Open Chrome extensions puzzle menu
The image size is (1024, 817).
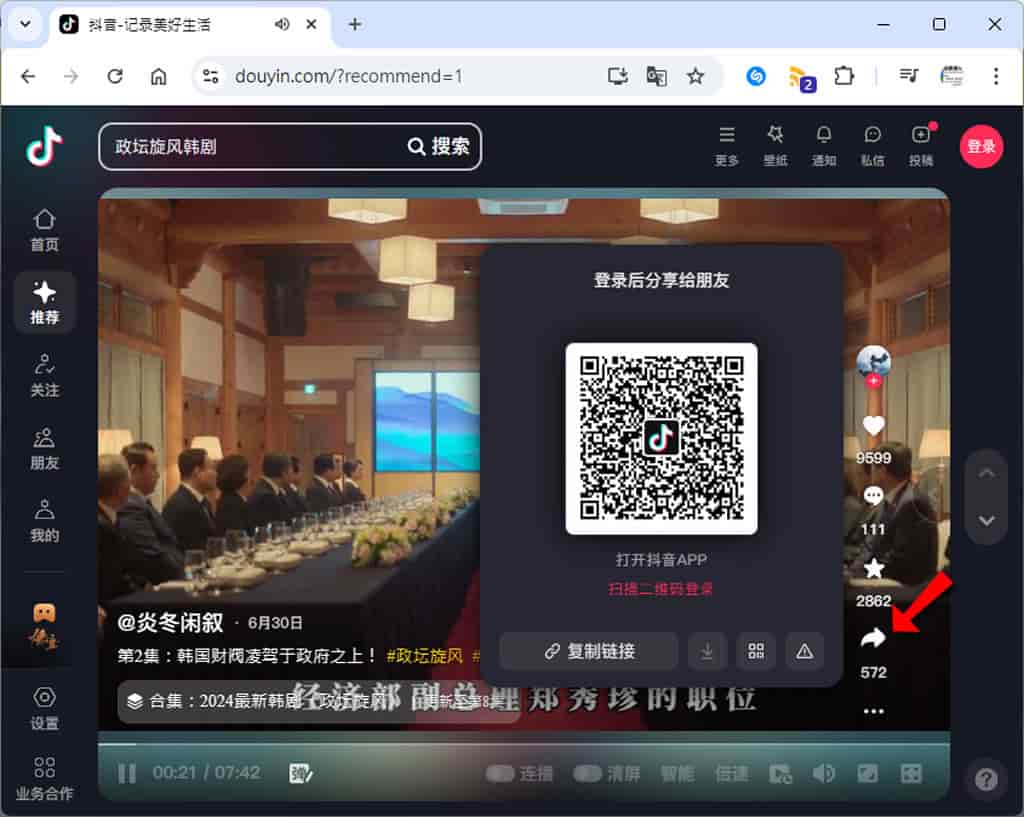844,76
